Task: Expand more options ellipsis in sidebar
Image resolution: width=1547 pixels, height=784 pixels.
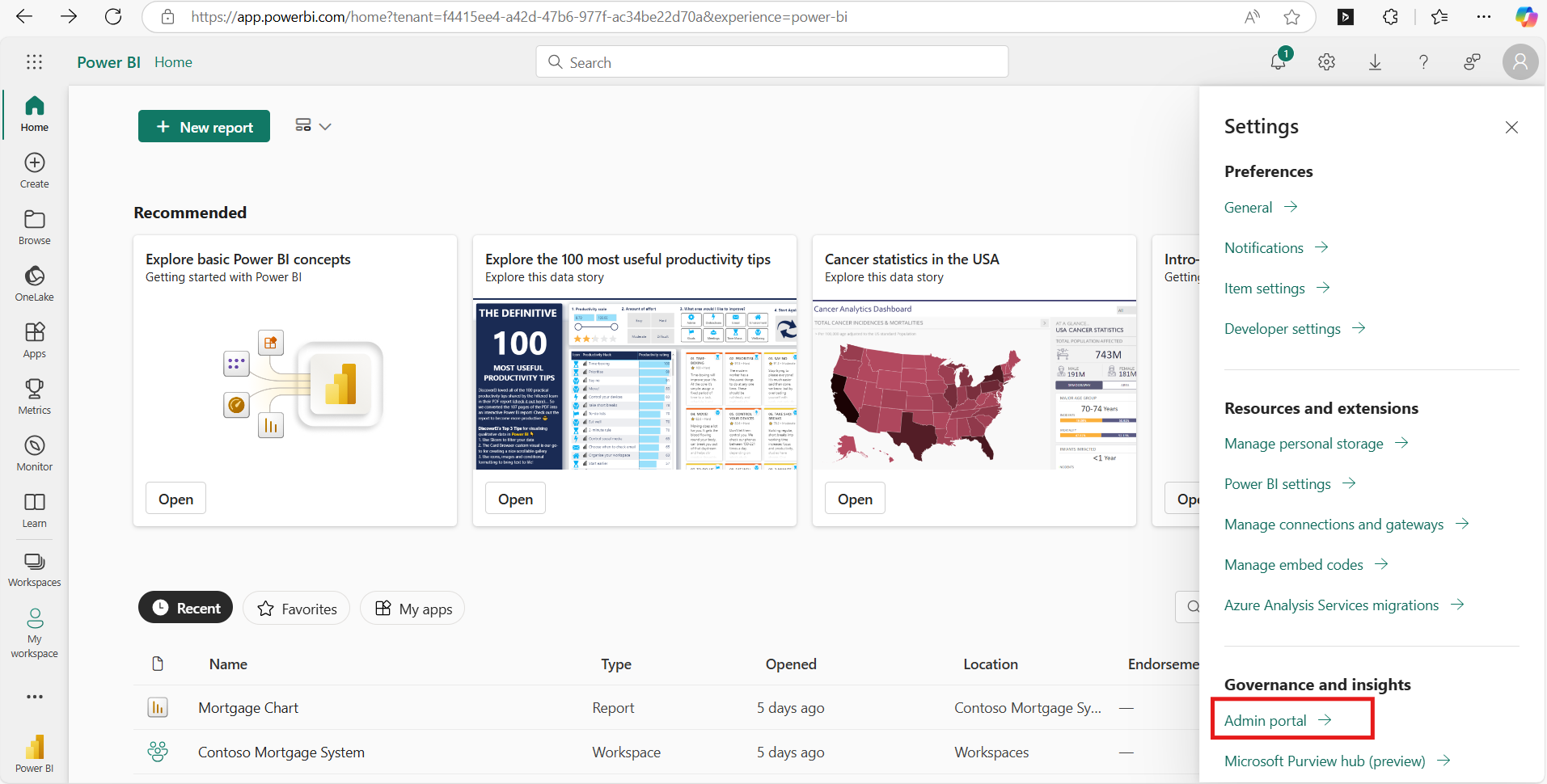Action: (x=34, y=697)
